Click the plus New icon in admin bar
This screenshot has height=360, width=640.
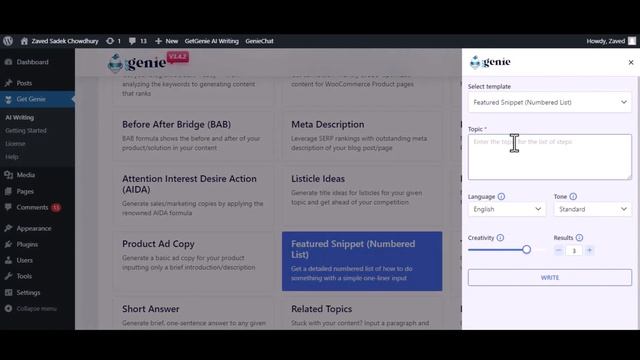158,41
